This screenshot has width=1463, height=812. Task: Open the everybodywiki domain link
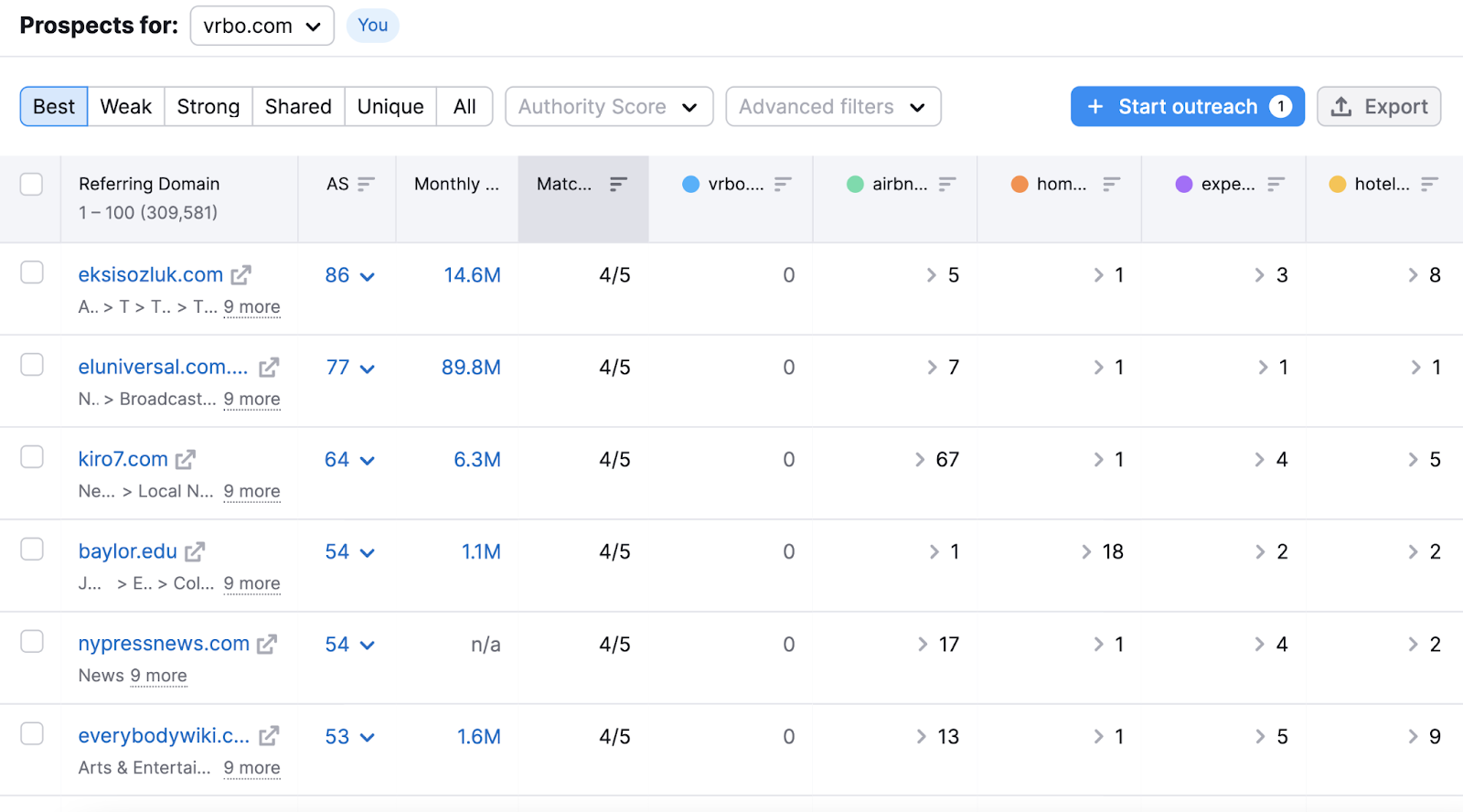164,736
